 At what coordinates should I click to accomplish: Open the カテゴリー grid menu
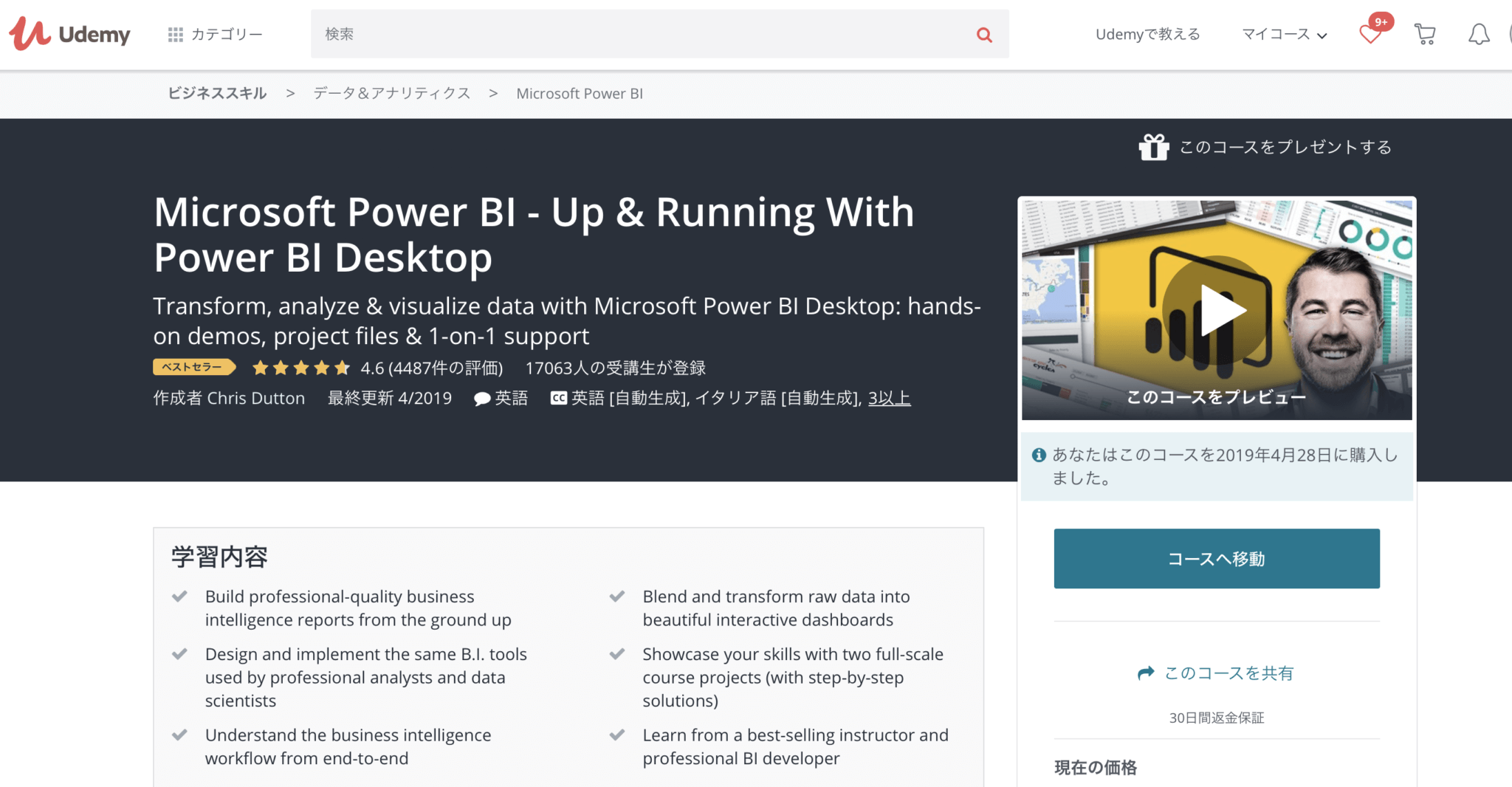tap(215, 34)
